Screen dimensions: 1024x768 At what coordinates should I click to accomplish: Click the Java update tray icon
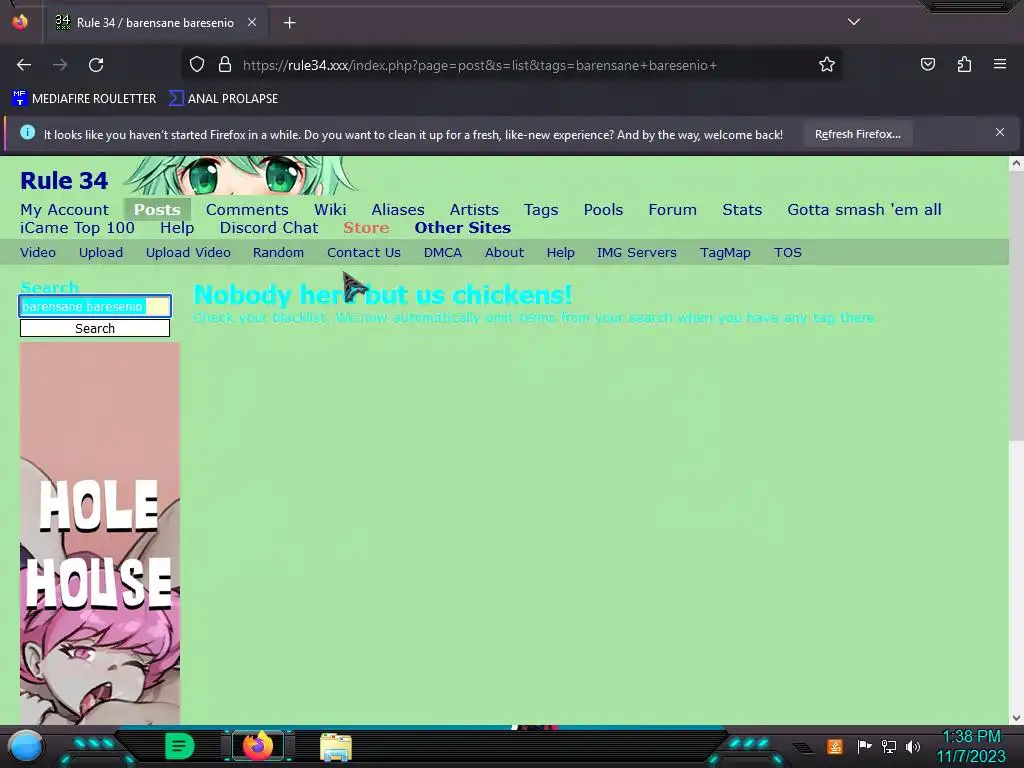pos(835,746)
